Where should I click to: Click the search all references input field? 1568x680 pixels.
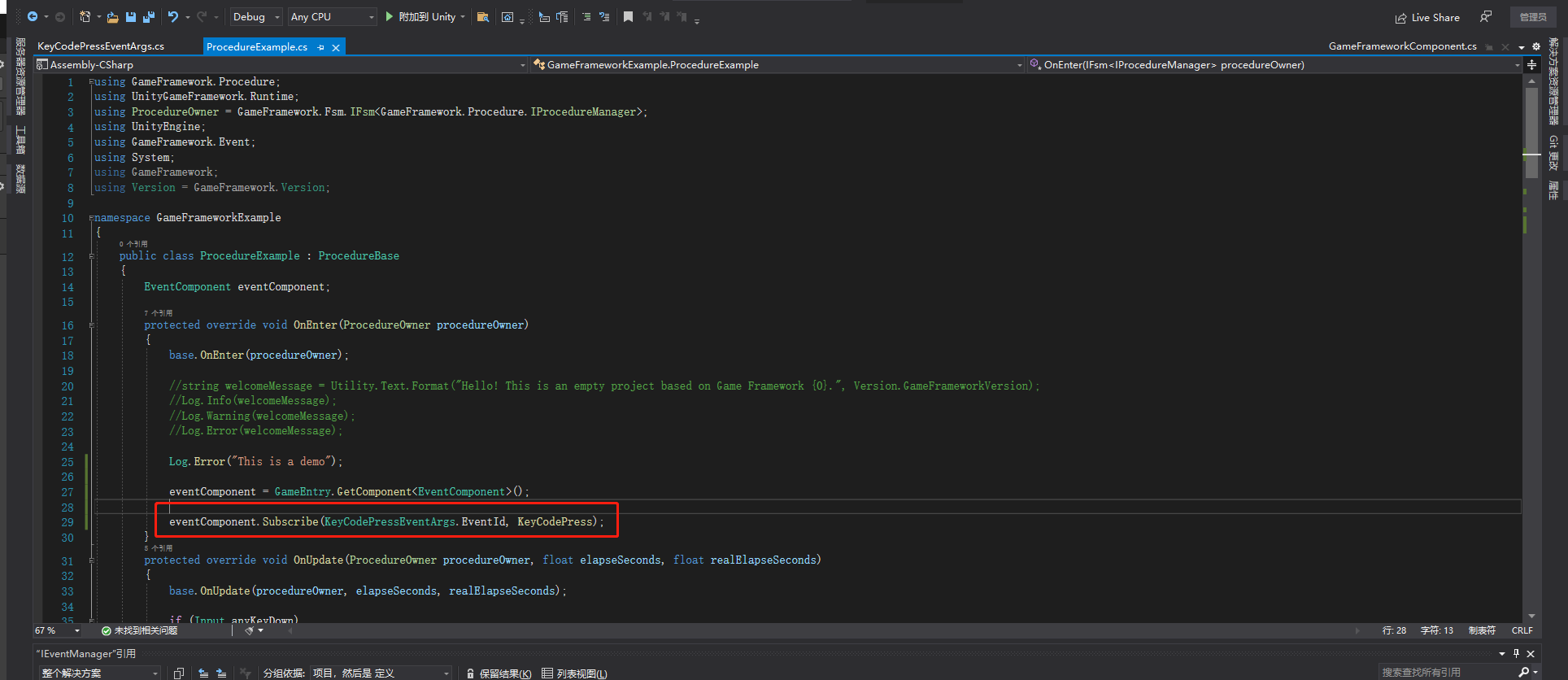coord(1448,672)
